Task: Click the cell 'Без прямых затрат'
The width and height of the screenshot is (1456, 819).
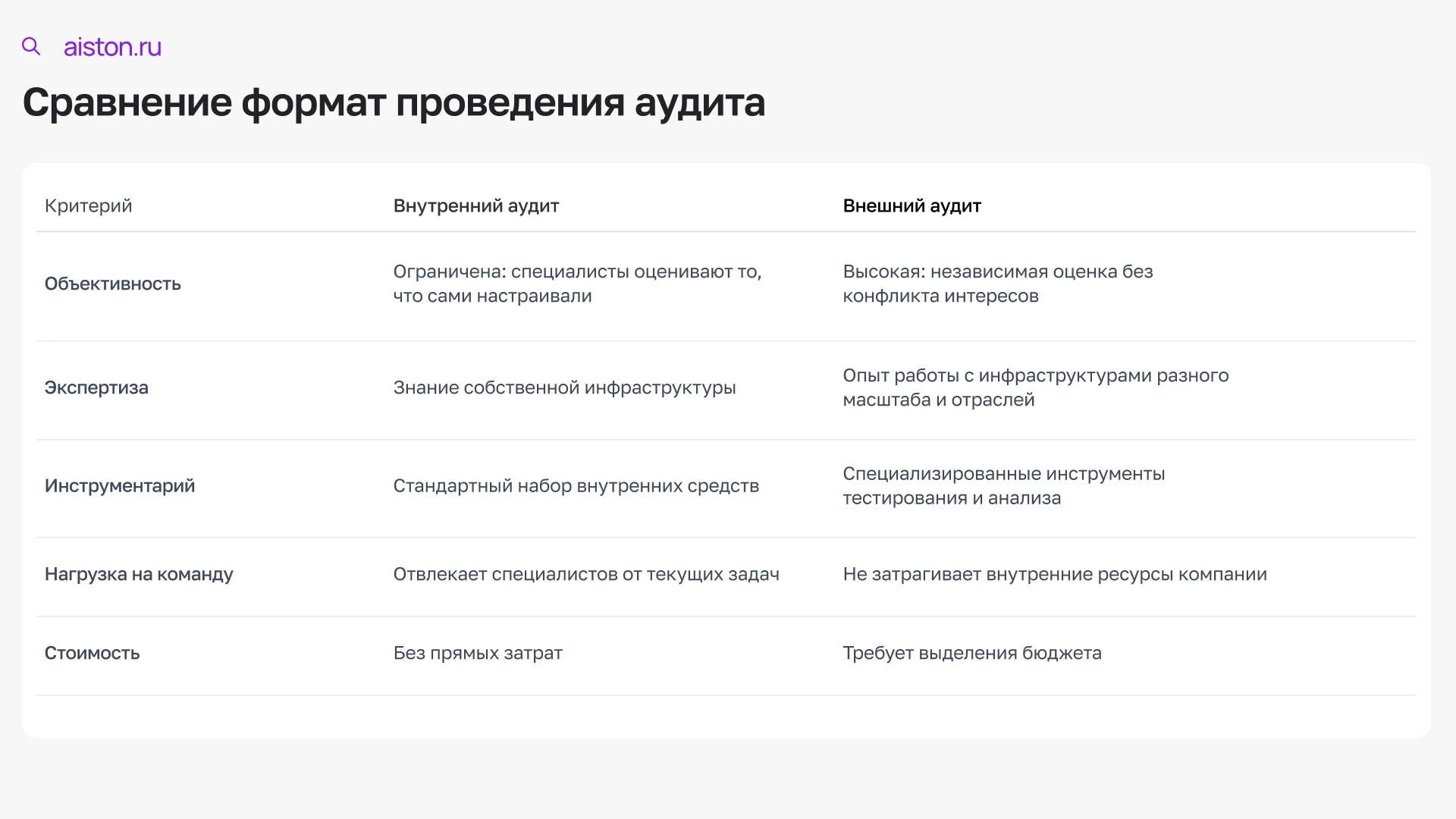Action: (478, 653)
